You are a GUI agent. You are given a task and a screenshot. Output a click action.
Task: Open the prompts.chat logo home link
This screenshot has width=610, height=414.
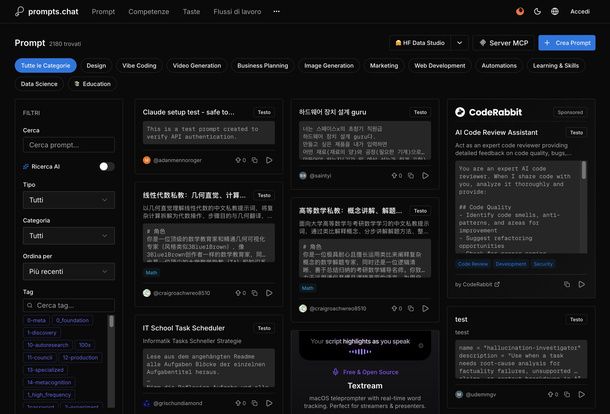[x=46, y=12]
